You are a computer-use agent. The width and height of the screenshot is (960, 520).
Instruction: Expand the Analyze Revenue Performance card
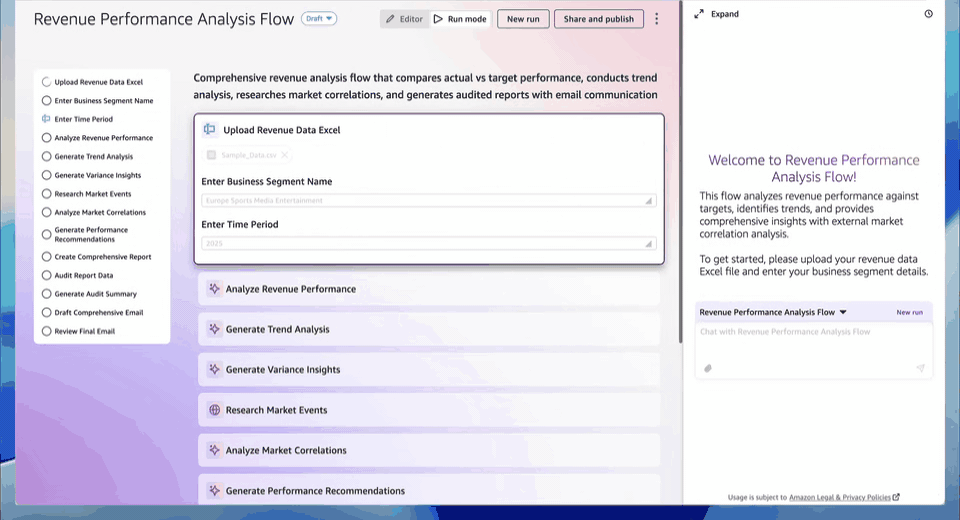429,288
